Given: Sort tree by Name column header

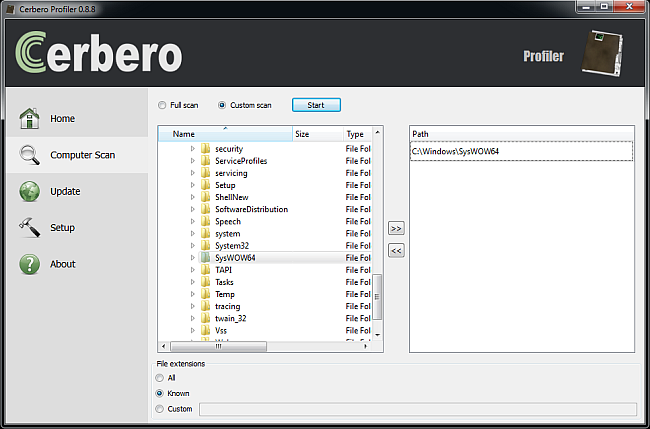Looking at the screenshot, I should point(226,134).
